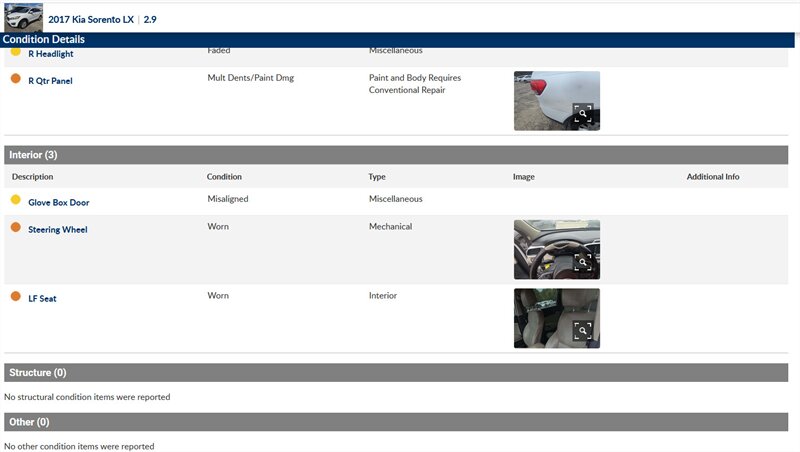800x452 pixels.
Task: Click the magnify icon on R Qtr Panel photo
Action: tap(583, 114)
